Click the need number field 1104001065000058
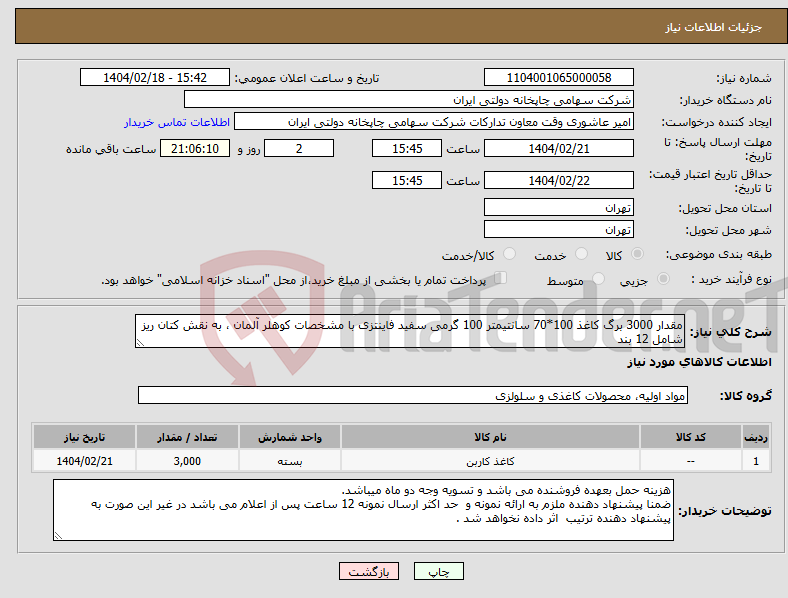Viewport: 788px width, 598px height. point(559,77)
